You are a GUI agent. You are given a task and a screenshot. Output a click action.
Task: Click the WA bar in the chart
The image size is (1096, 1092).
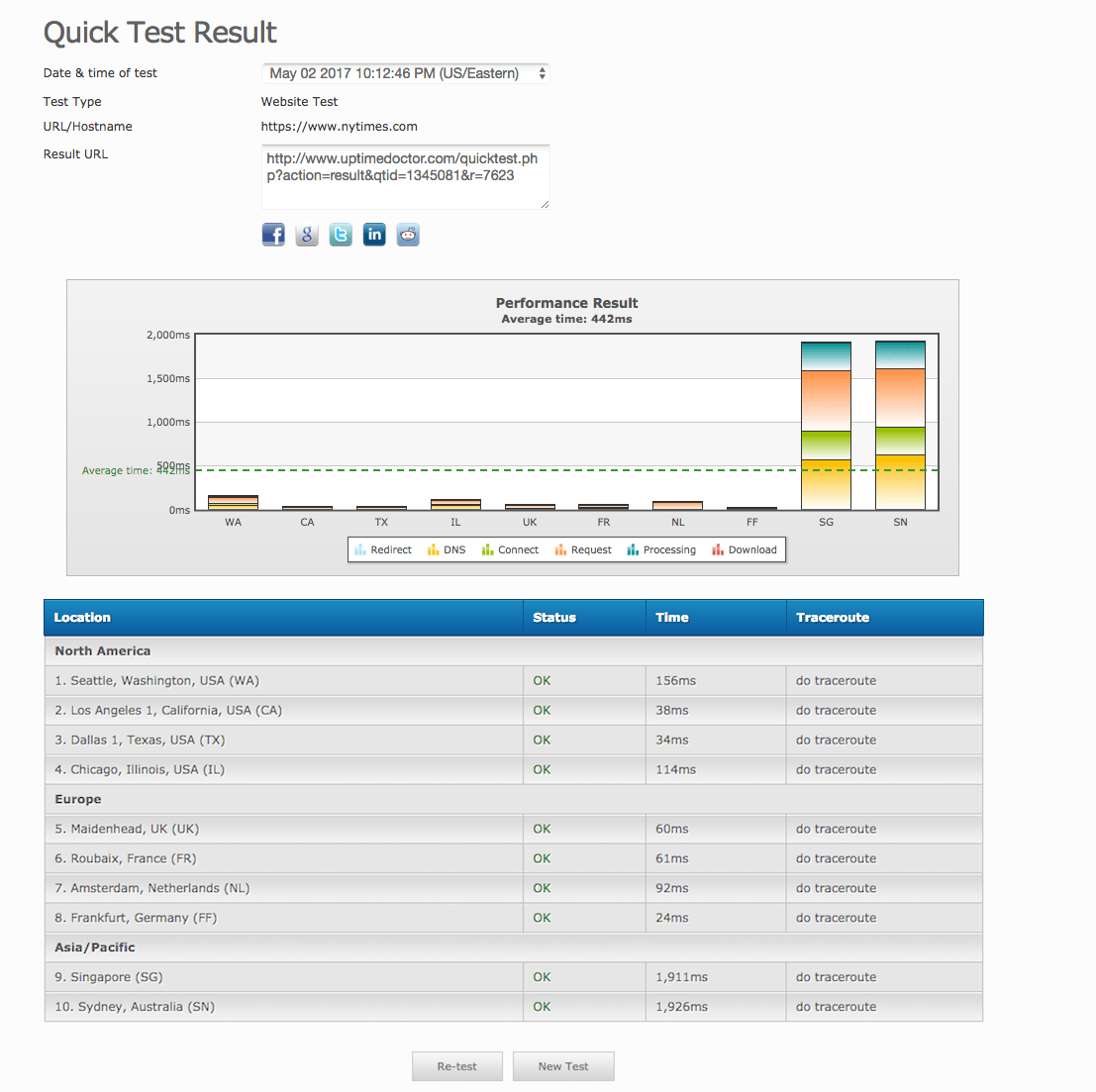pyautogui.click(x=234, y=503)
